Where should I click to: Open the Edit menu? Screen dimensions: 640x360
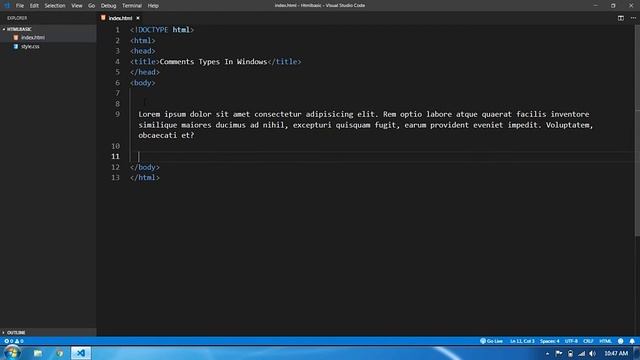click(34, 6)
